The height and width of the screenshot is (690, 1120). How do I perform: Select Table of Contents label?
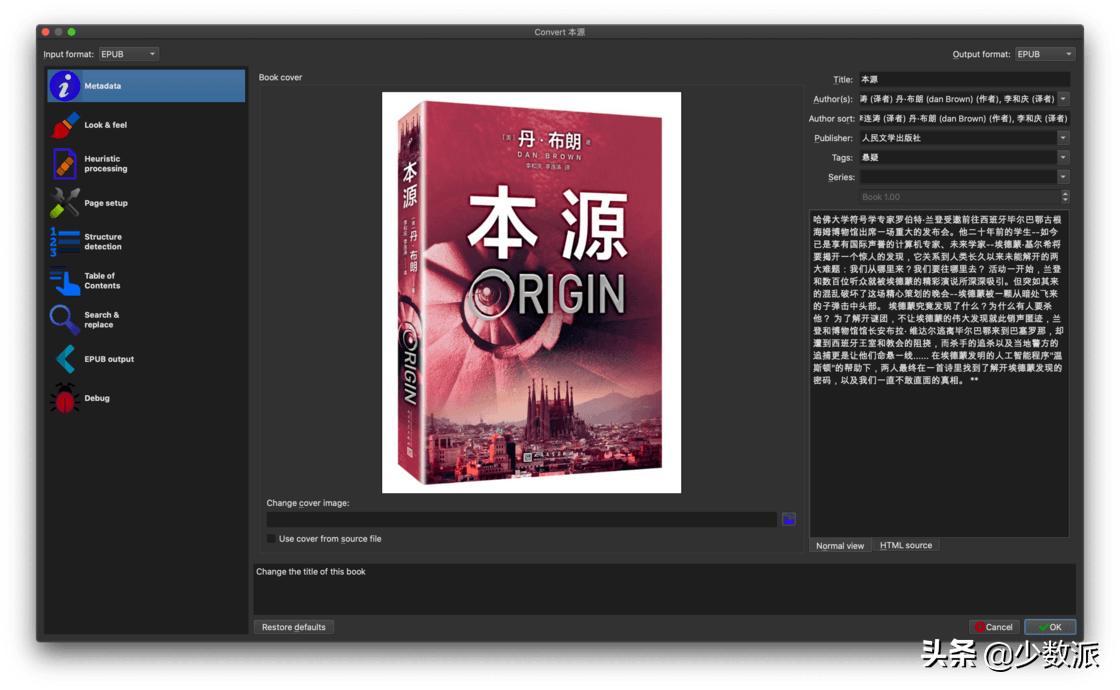tap(102, 281)
